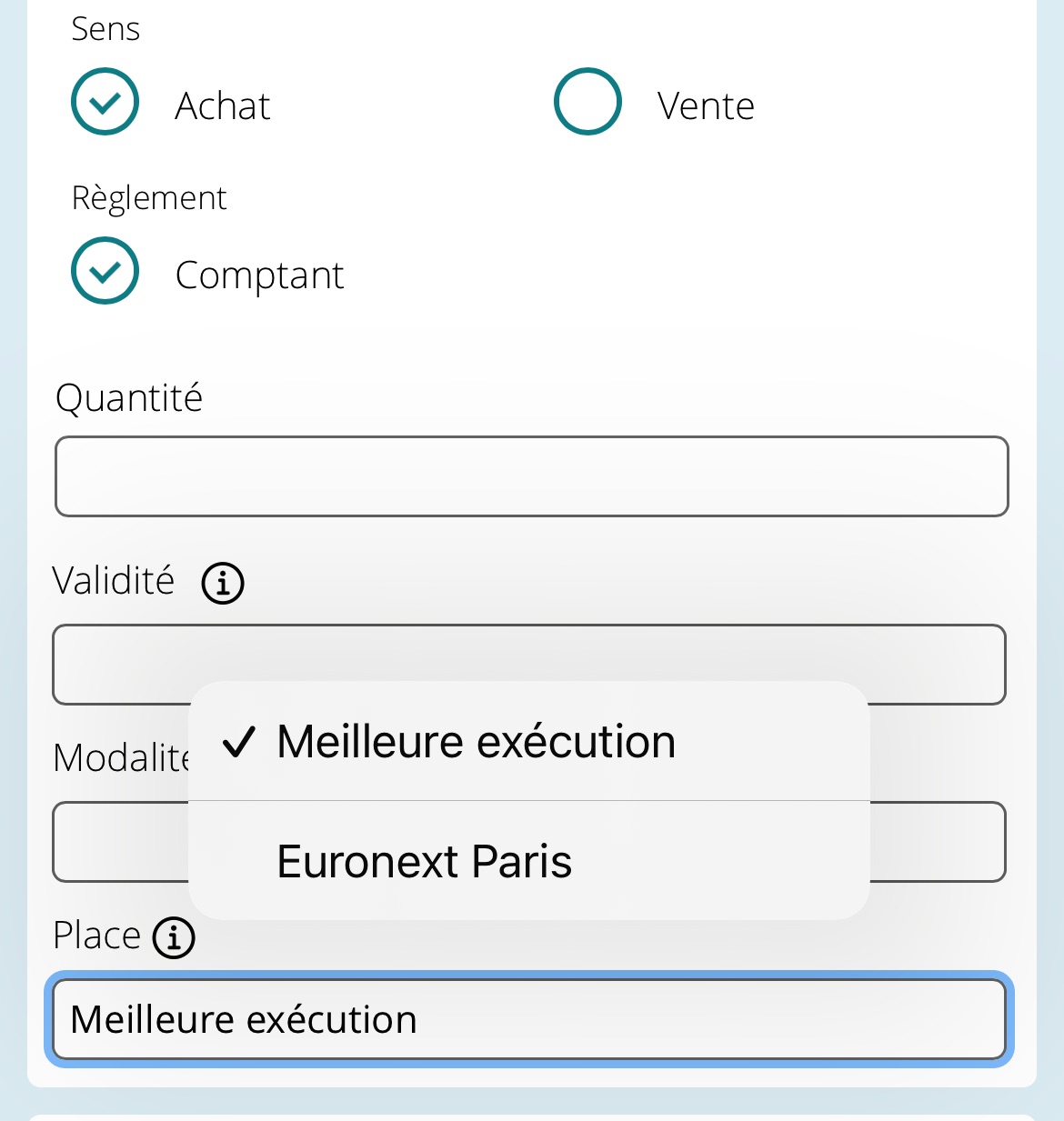
Task: Click the Sens section heading
Action: [105, 29]
